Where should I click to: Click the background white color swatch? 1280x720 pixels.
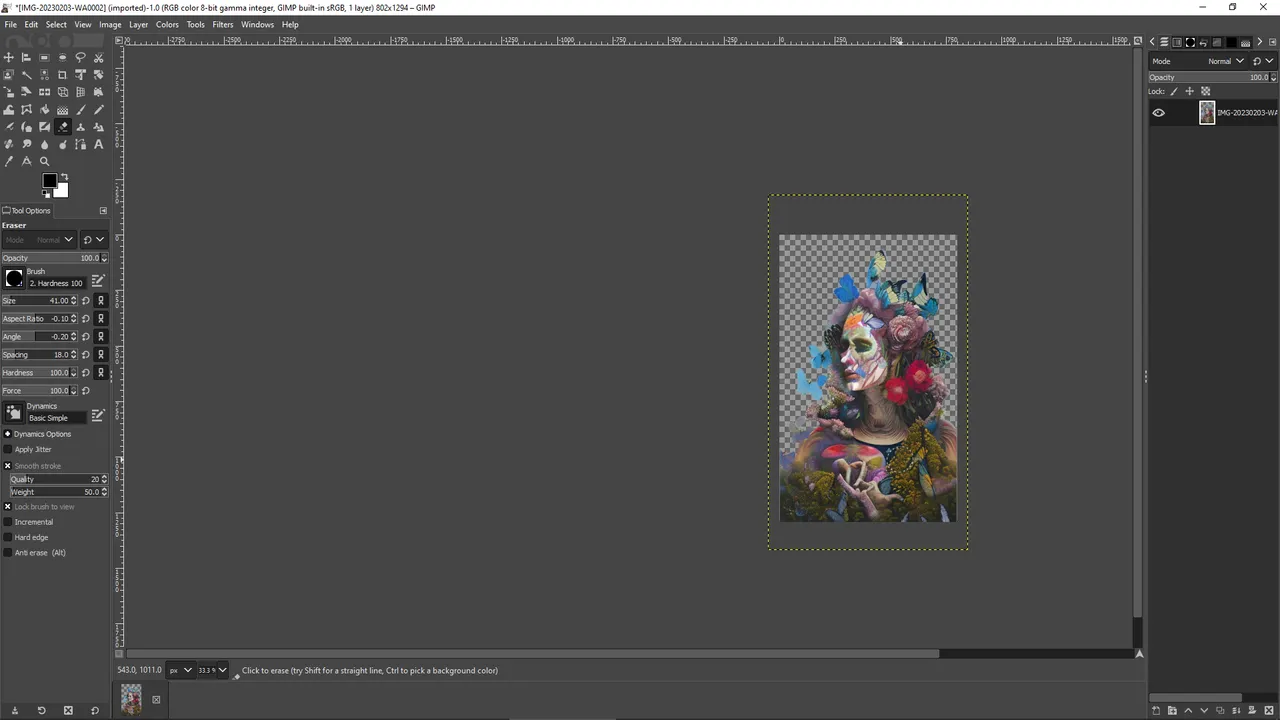coord(62,191)
